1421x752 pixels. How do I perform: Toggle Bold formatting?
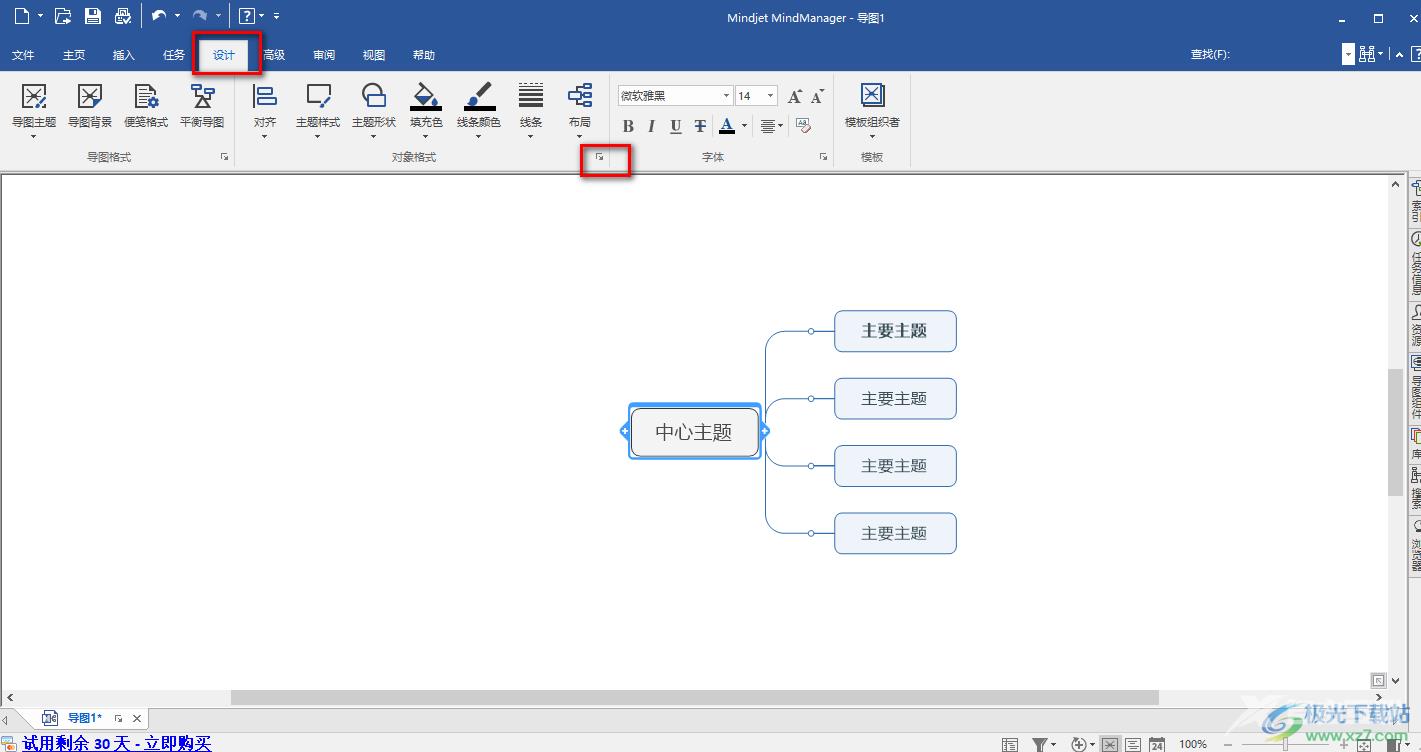tap(628, 126)
